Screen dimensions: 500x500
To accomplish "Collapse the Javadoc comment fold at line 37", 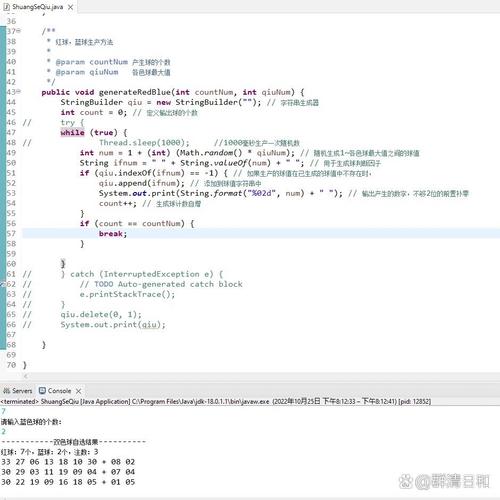I will 19,31.
